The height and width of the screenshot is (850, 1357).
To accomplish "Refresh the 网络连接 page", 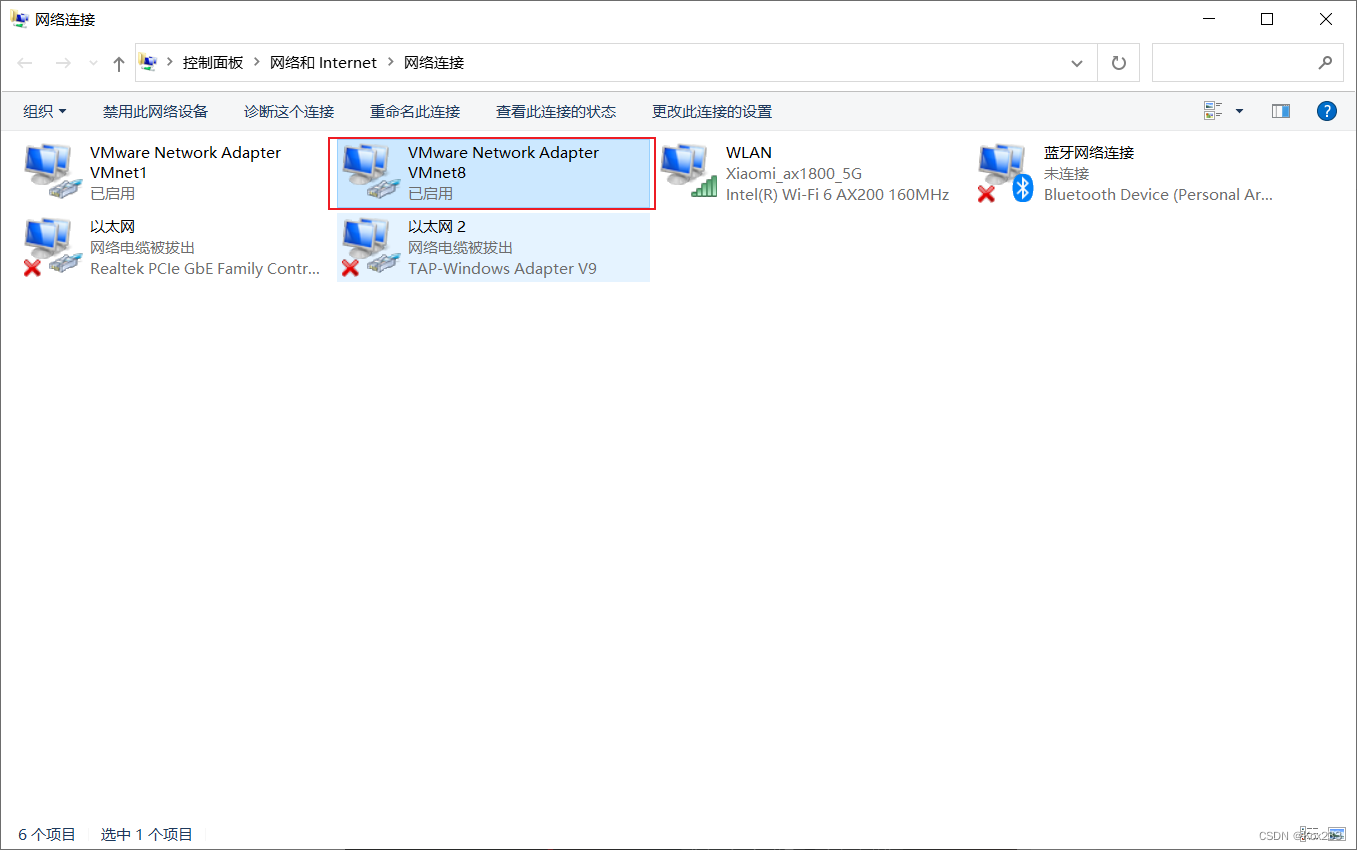I will click(1118, 62).
